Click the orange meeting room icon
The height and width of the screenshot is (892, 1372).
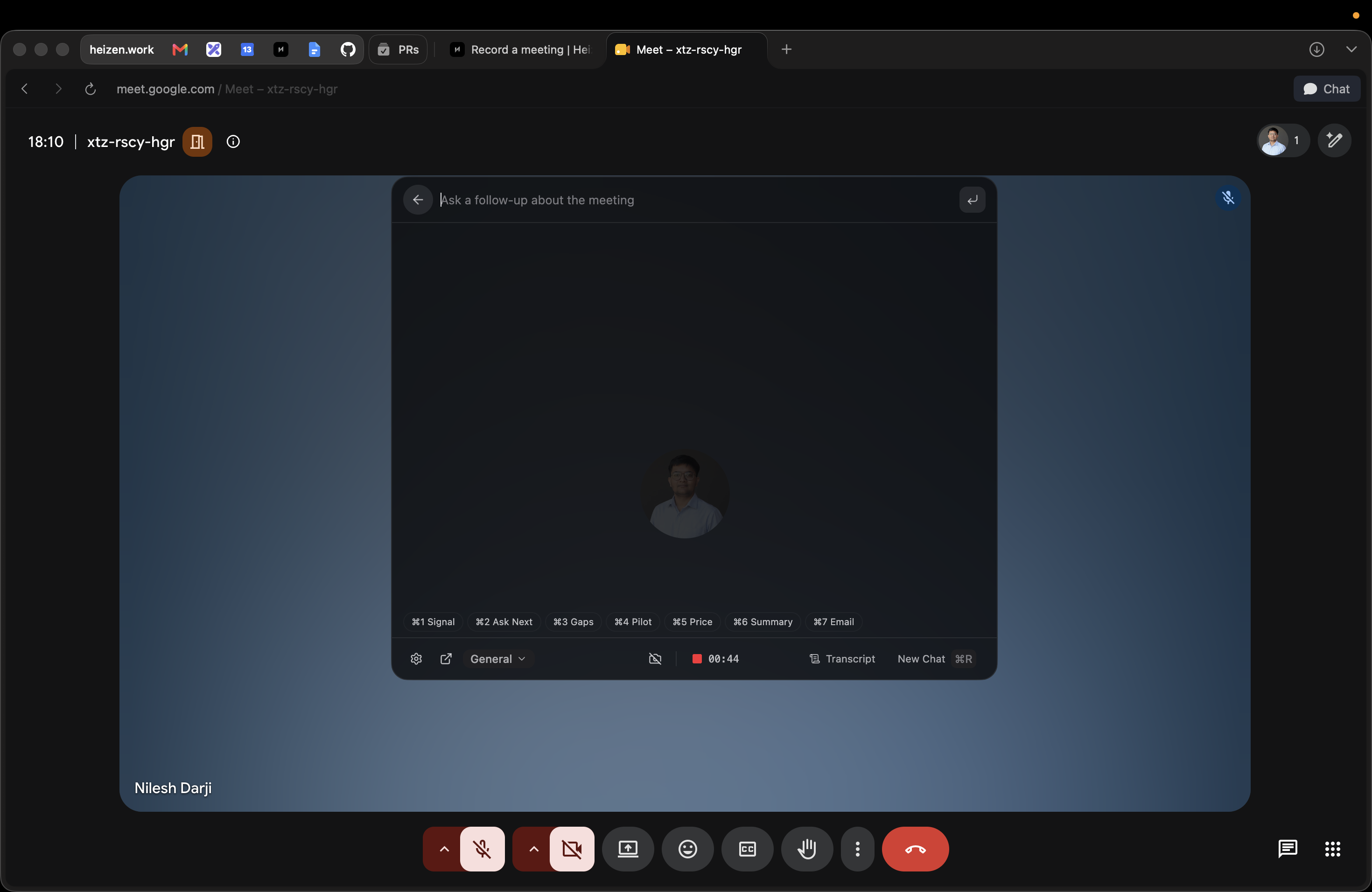coord(197,142)
